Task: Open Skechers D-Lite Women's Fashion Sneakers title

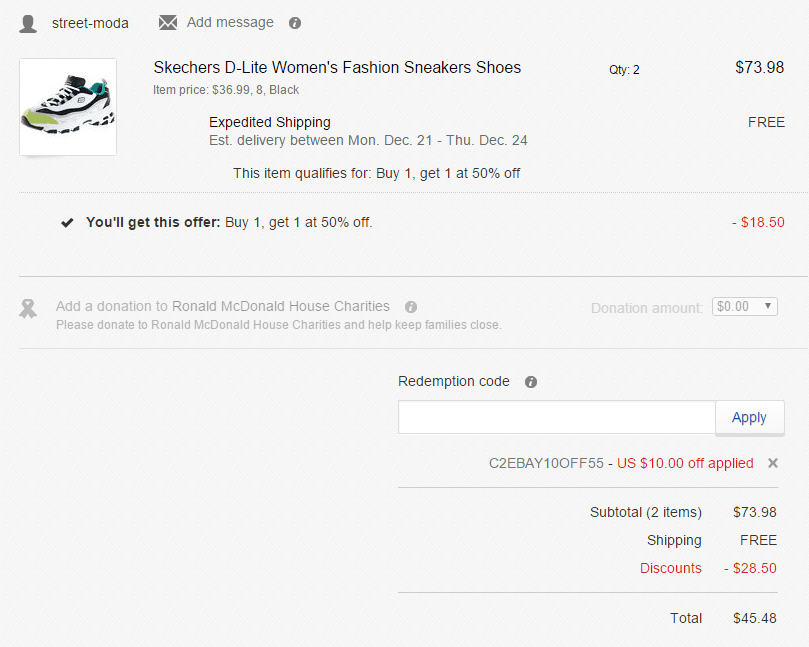Action: (337, 68)
